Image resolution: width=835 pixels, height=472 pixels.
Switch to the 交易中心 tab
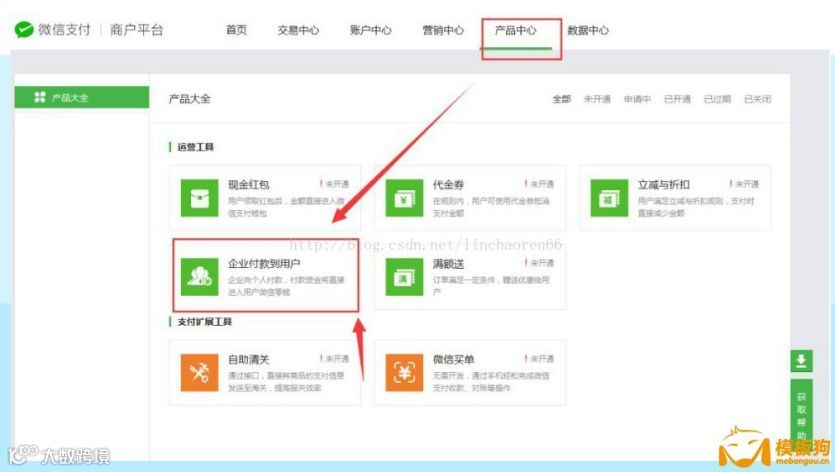(x=298, y=30)
